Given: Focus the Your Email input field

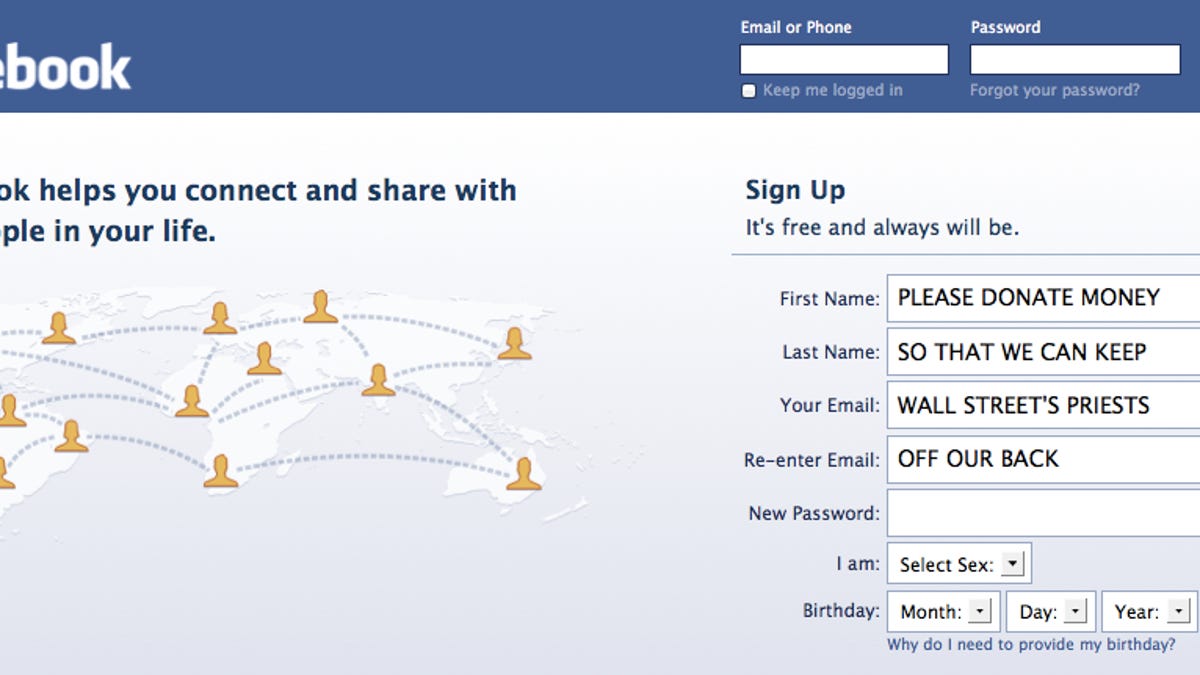Looking at the screenshot, I should (1043, 405).
